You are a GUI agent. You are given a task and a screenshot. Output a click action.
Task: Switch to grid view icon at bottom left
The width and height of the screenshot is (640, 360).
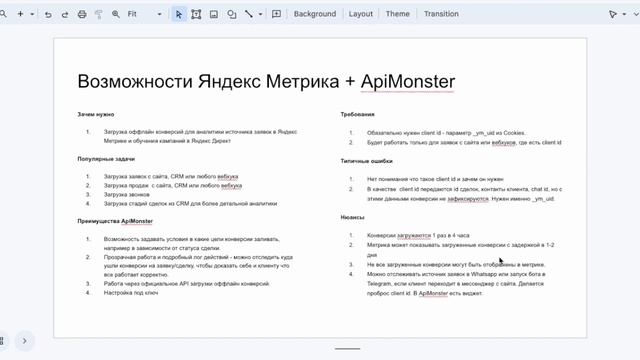click(x=2, y=341)
